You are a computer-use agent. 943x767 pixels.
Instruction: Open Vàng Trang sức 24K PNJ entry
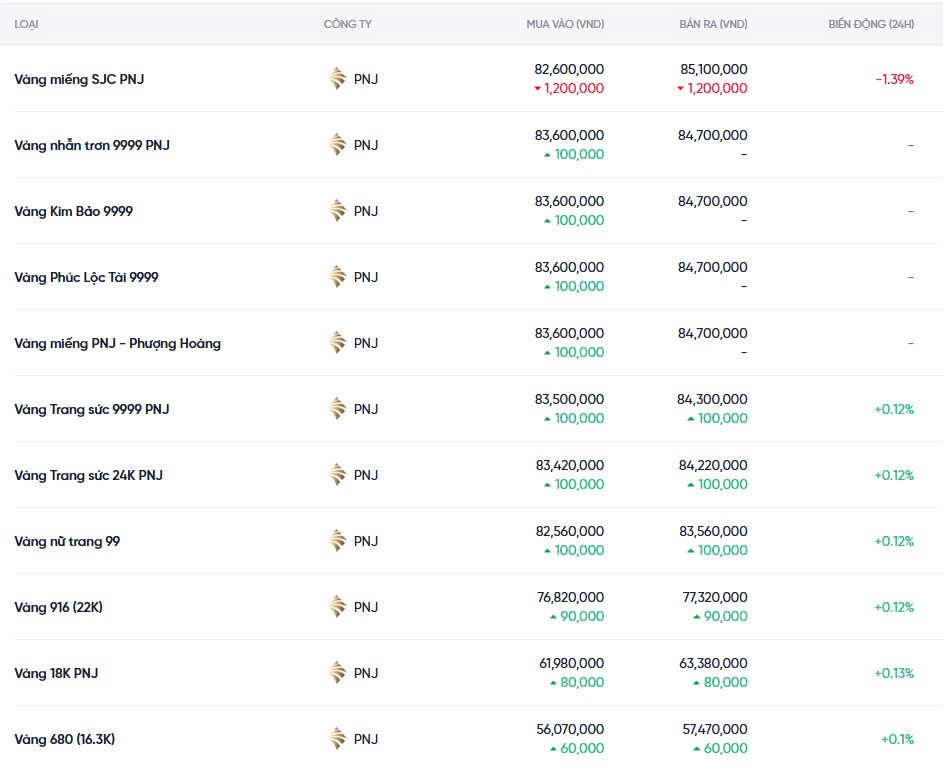coord(88,475)
